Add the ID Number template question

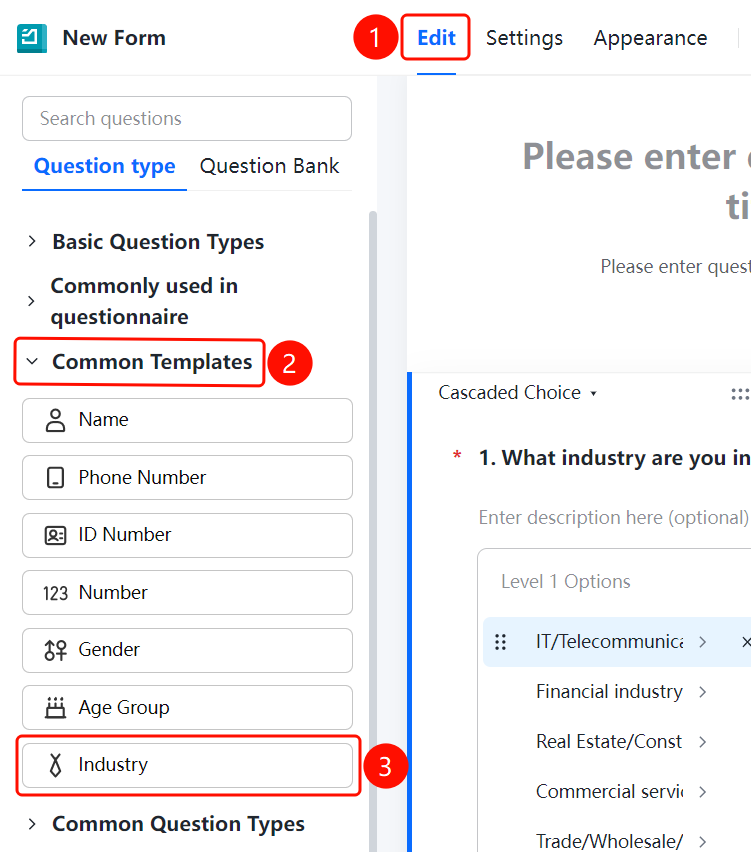click(187, 535)
